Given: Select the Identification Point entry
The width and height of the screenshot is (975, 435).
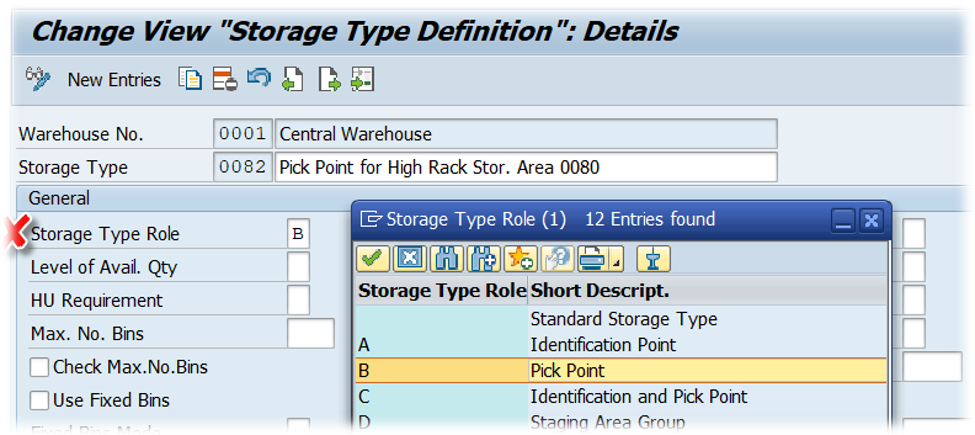Looking at the screenshot, I should click(x=603, y=344).
